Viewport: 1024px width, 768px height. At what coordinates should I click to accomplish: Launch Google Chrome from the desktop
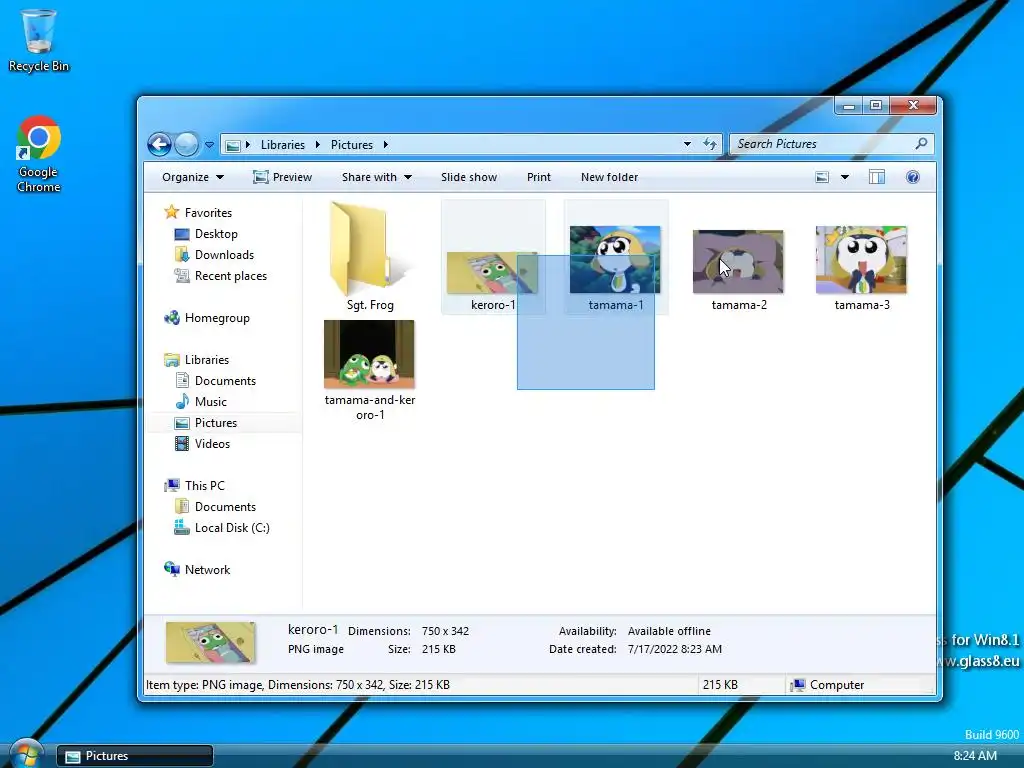[x=39, y=154]
